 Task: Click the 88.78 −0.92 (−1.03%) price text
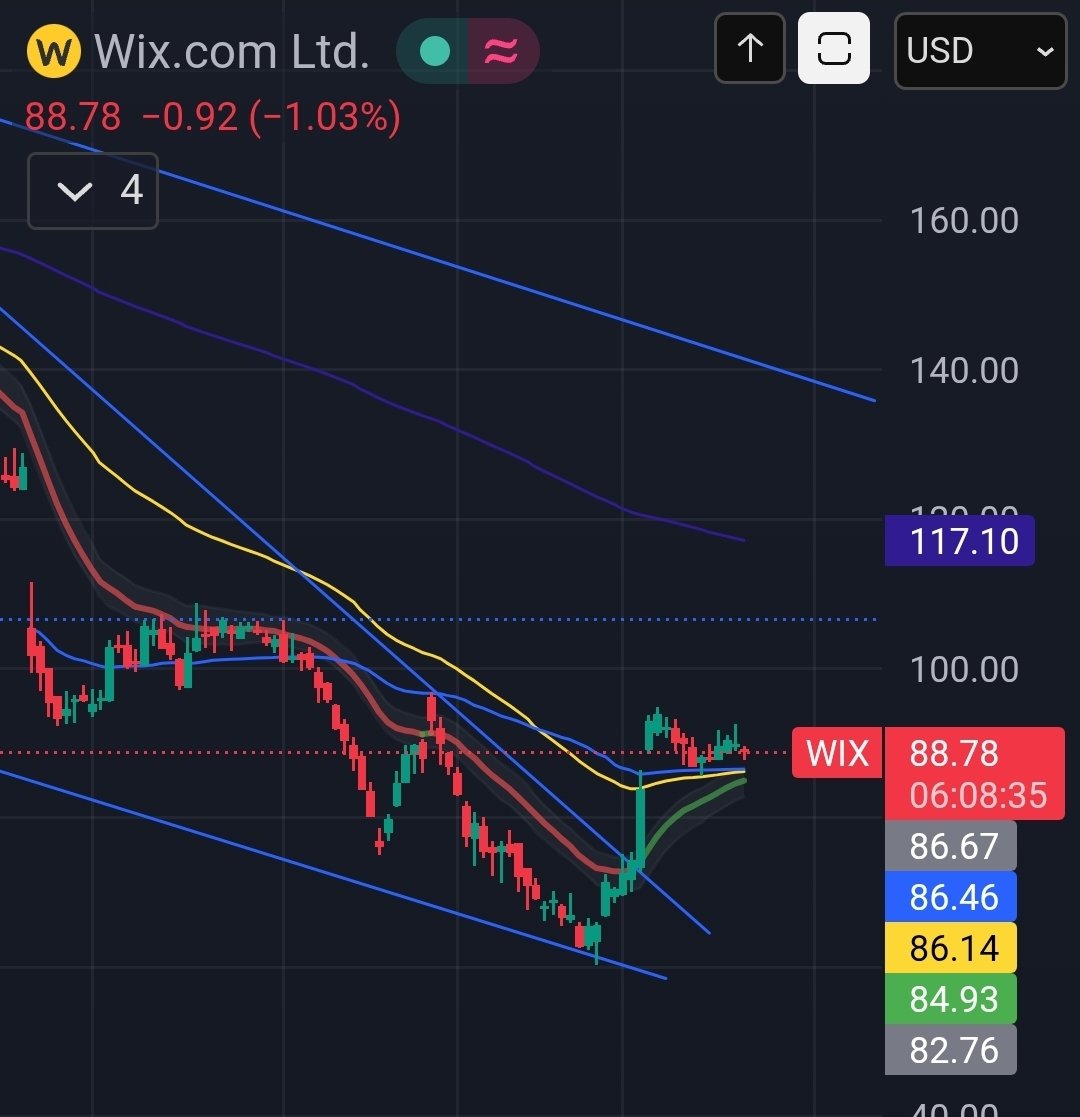pos(213,117)
